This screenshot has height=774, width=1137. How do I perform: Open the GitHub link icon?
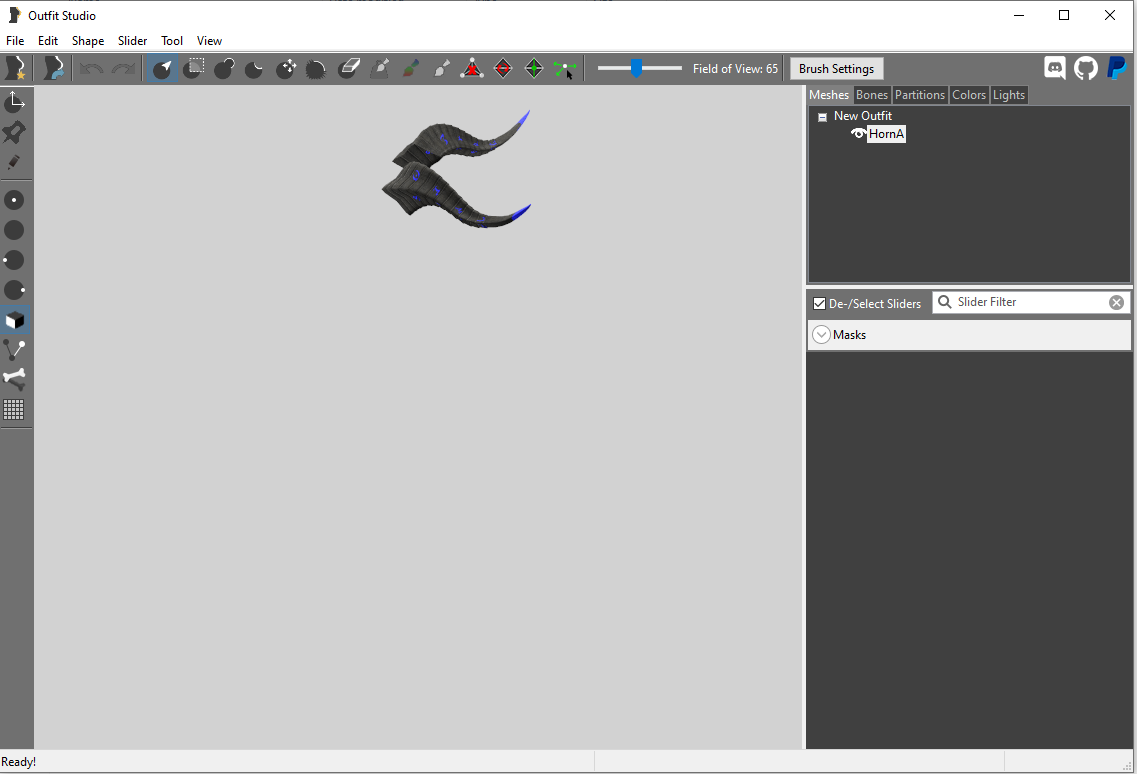[1086, 68]
